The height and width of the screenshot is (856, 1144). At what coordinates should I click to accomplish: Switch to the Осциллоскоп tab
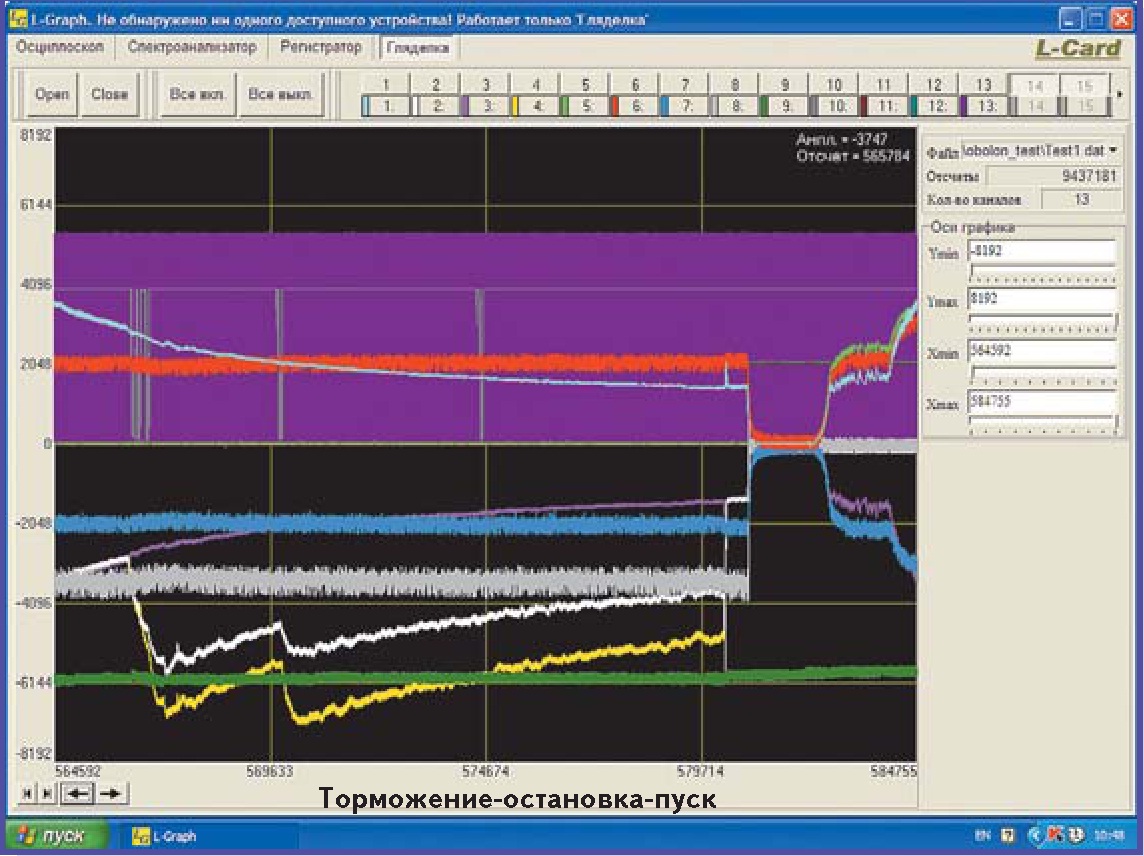pos(60,47)
